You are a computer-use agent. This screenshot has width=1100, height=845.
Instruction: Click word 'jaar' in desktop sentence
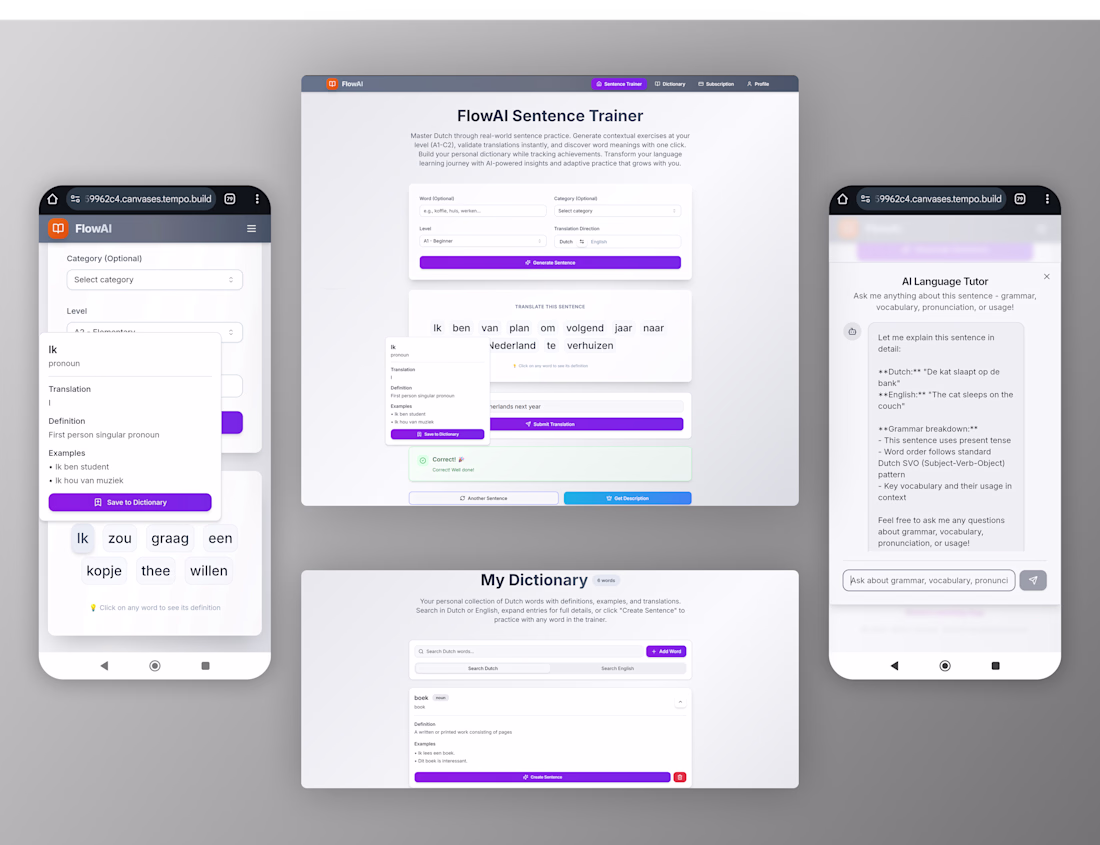[623, 328]
